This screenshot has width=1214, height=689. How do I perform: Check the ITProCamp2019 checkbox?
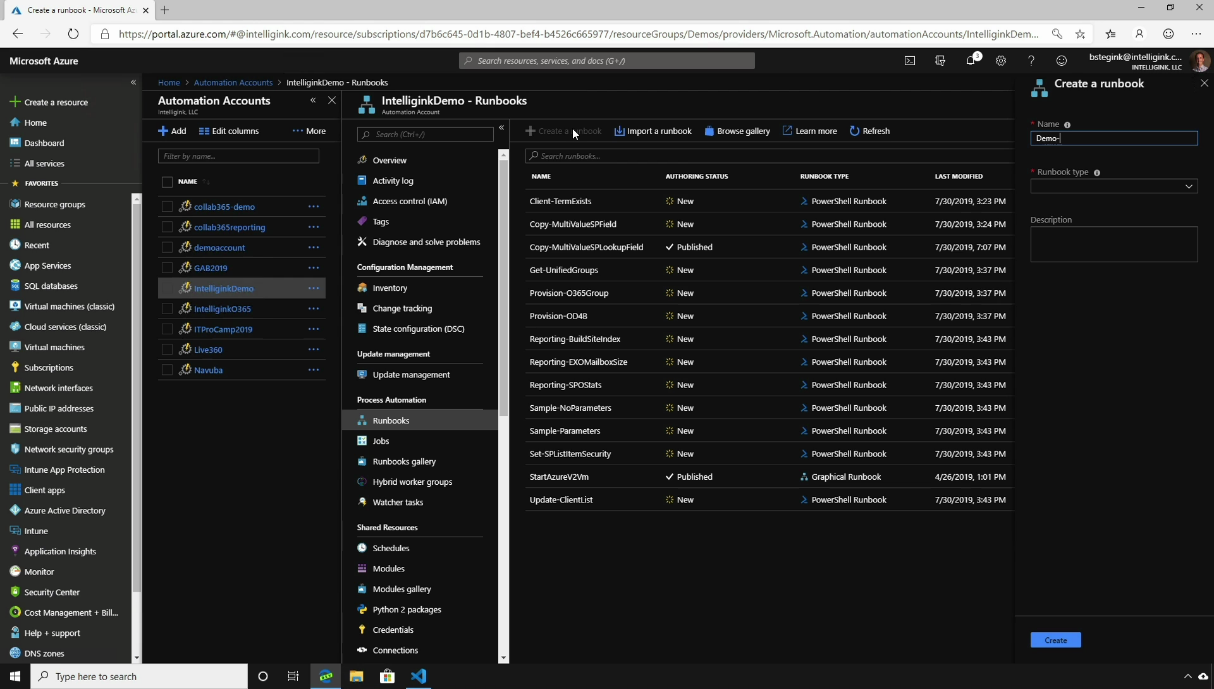pyautogui.click(x=167, y=329)
